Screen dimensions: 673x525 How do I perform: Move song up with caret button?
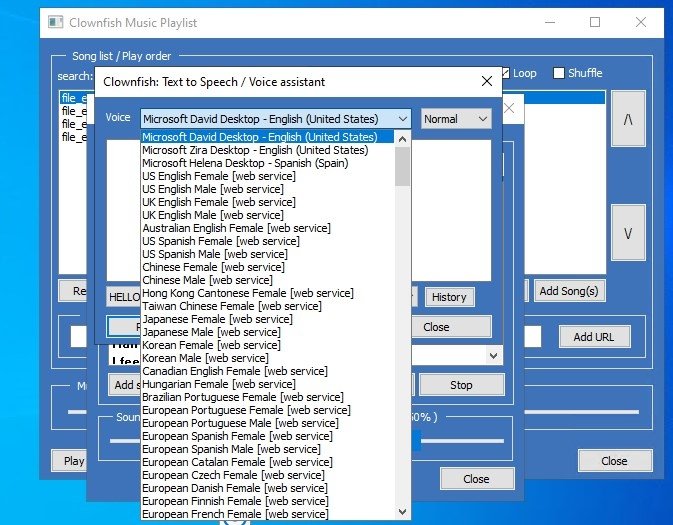coord(628,118)
